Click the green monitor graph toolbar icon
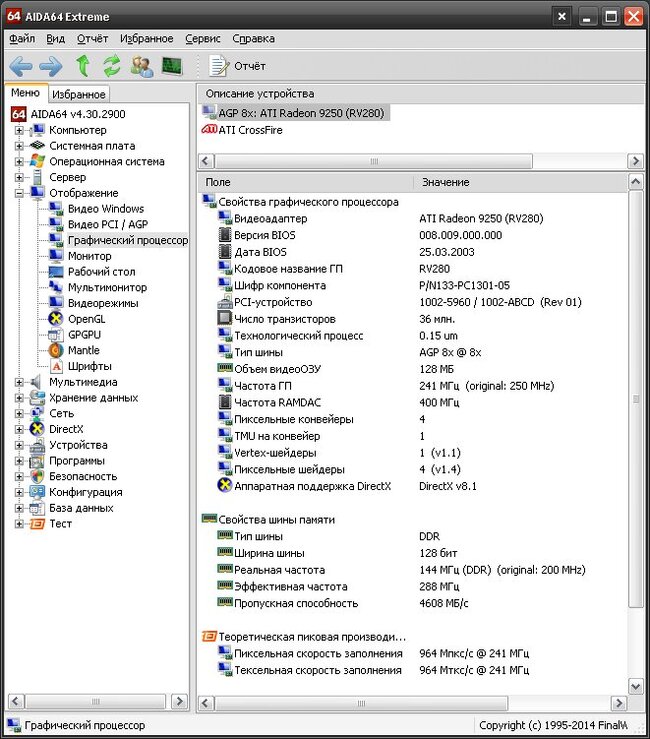Image resolution: width=650 pixels, height=739 pixels. (173, 66)
